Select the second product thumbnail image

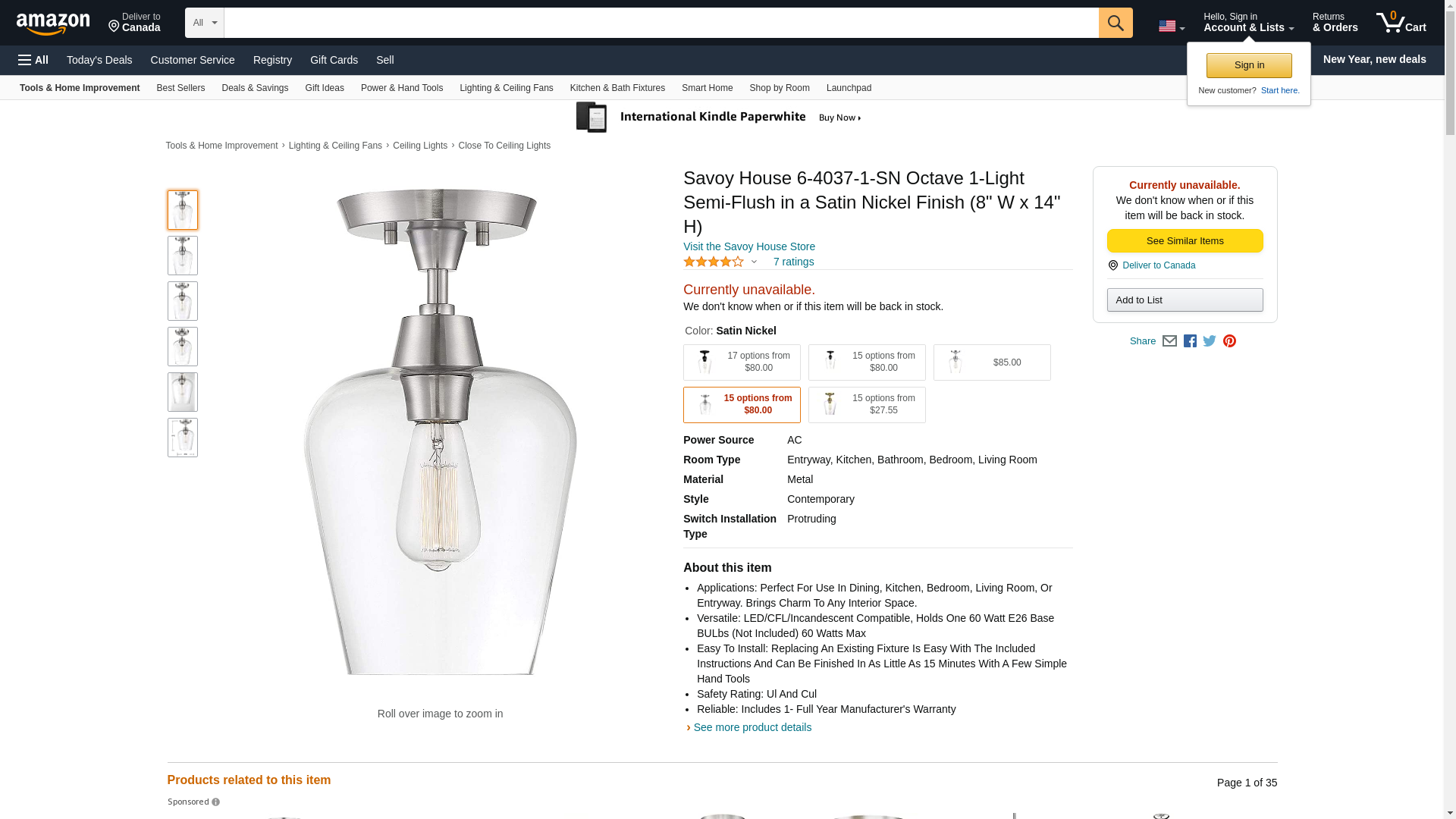pos(182,256)
